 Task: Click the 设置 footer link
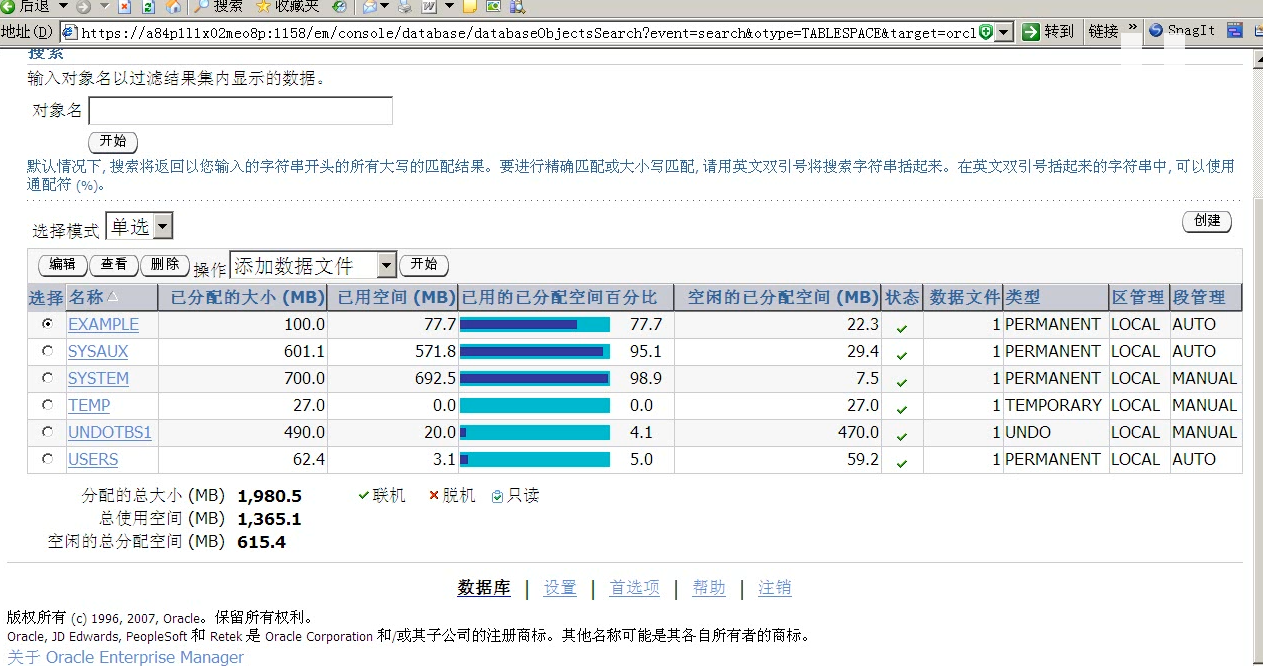click(560, 588)
